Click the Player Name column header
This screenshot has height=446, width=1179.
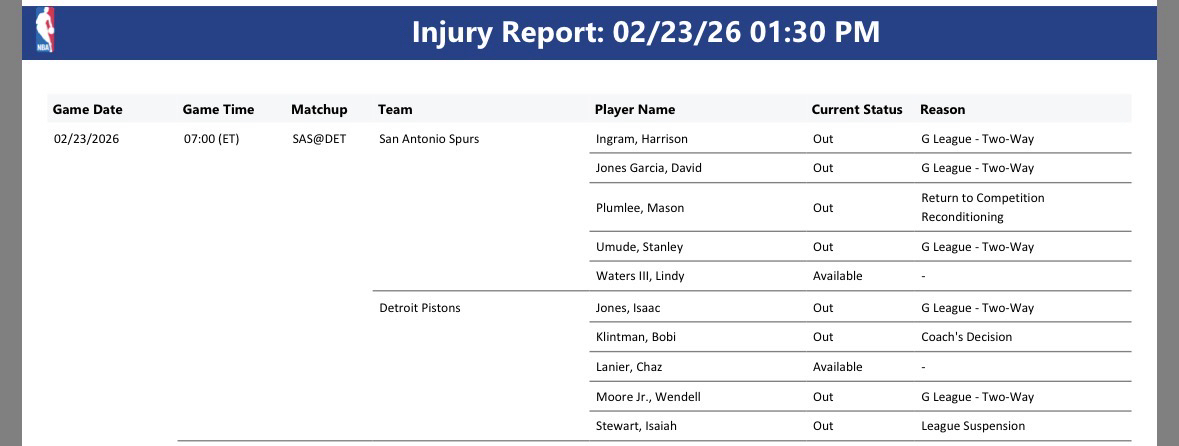click(635, 110)
